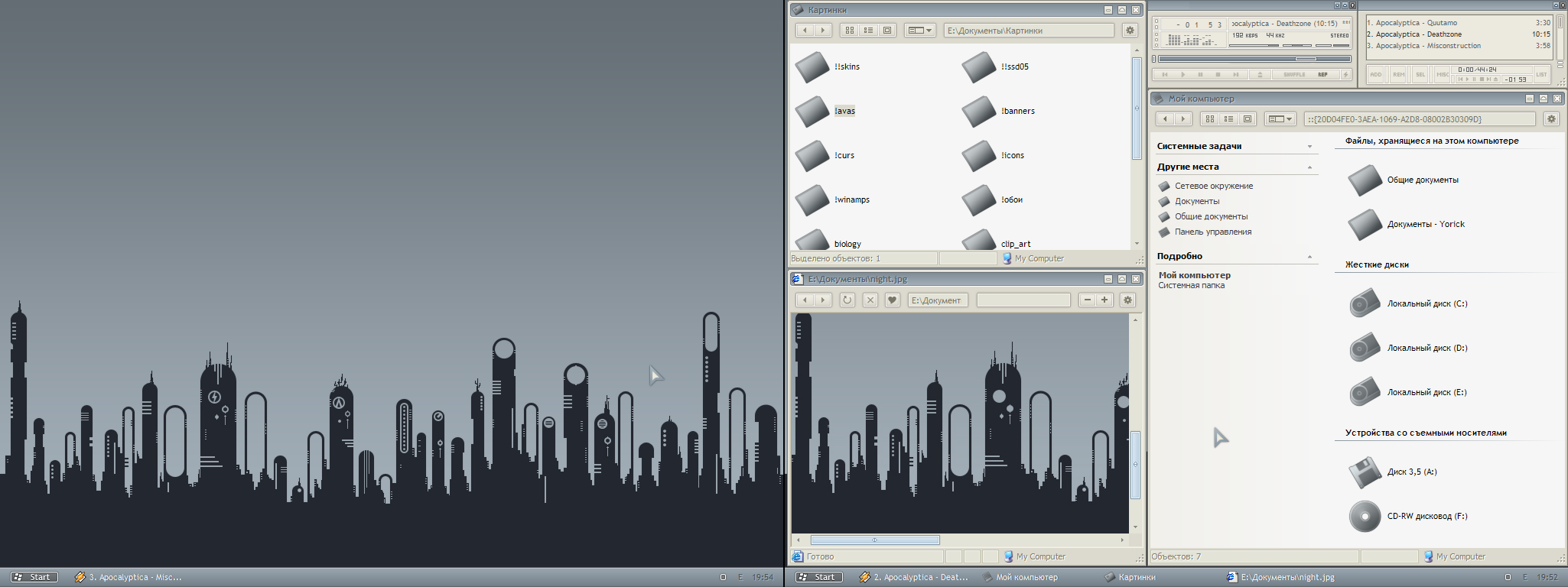Zoom out with the minus button
The width and height of the screenshot is (1568, 587).
1088,300
